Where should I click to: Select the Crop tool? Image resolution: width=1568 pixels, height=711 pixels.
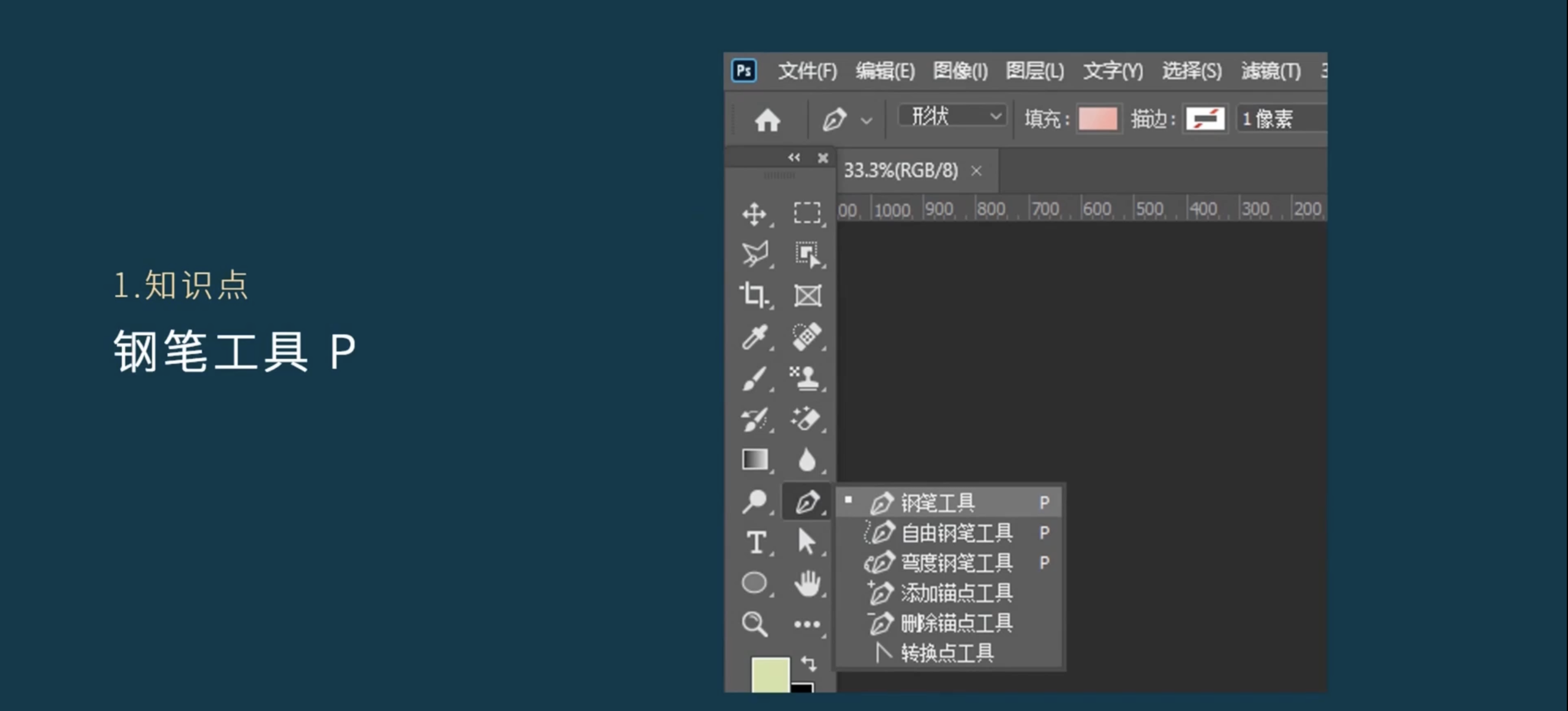point(754,295)
